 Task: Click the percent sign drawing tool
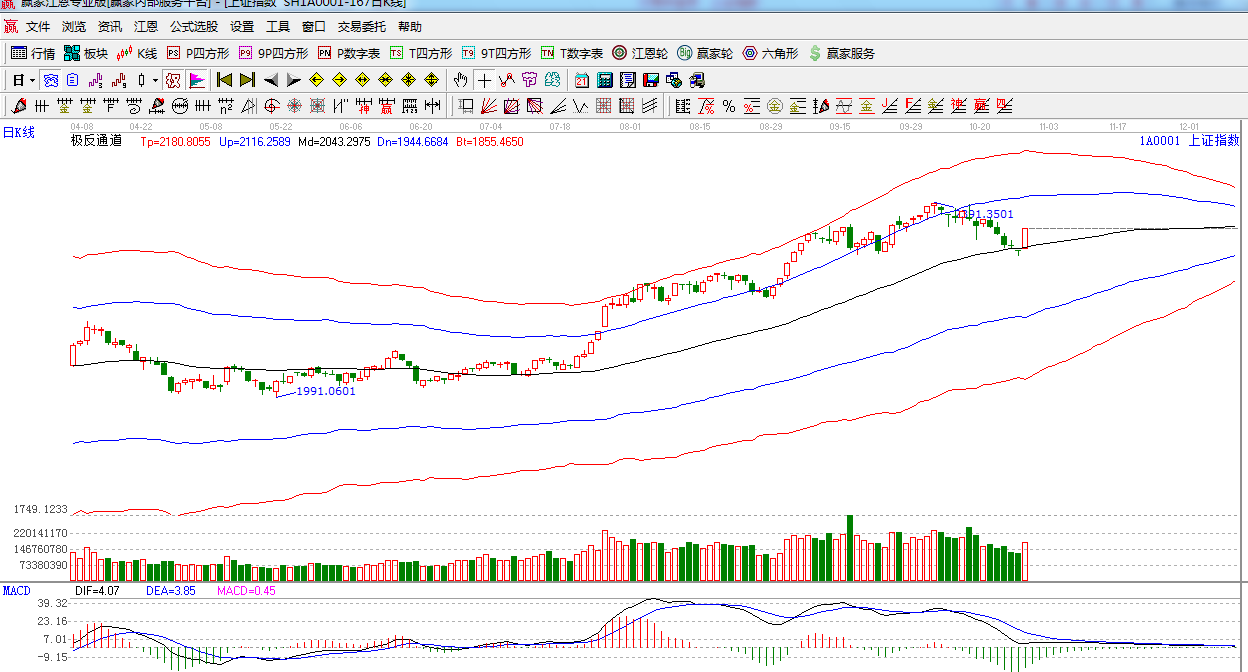728,106
